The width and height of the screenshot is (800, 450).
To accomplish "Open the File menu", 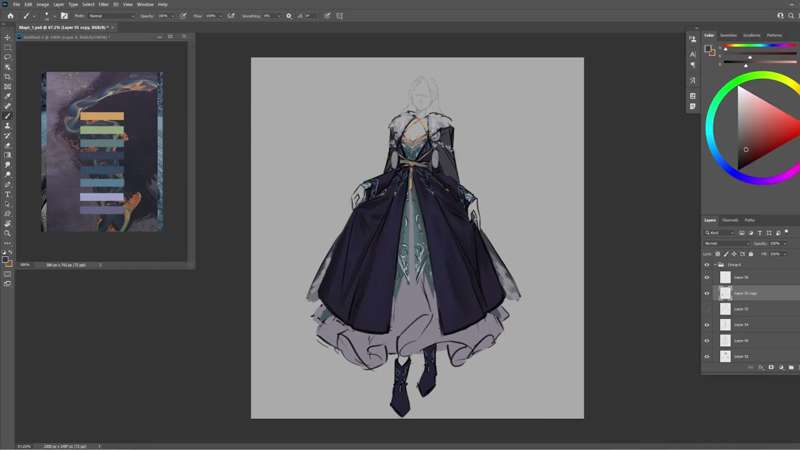I will click(16, 4).
